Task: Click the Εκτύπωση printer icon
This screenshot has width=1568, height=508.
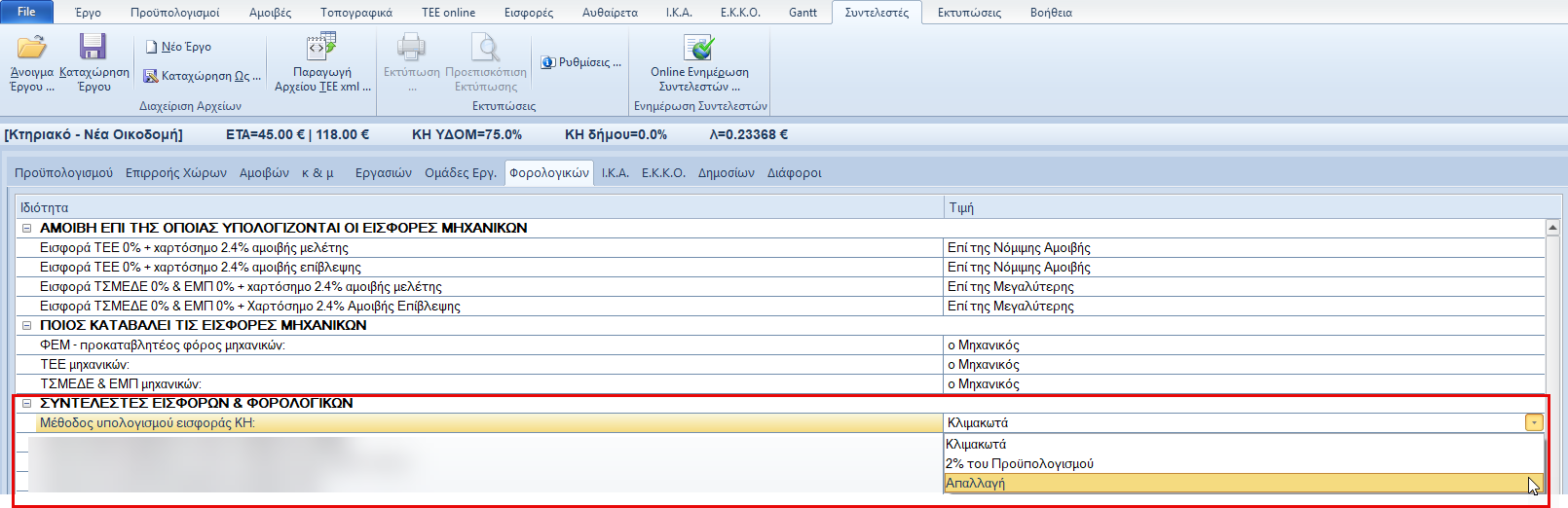Action: 411,48
